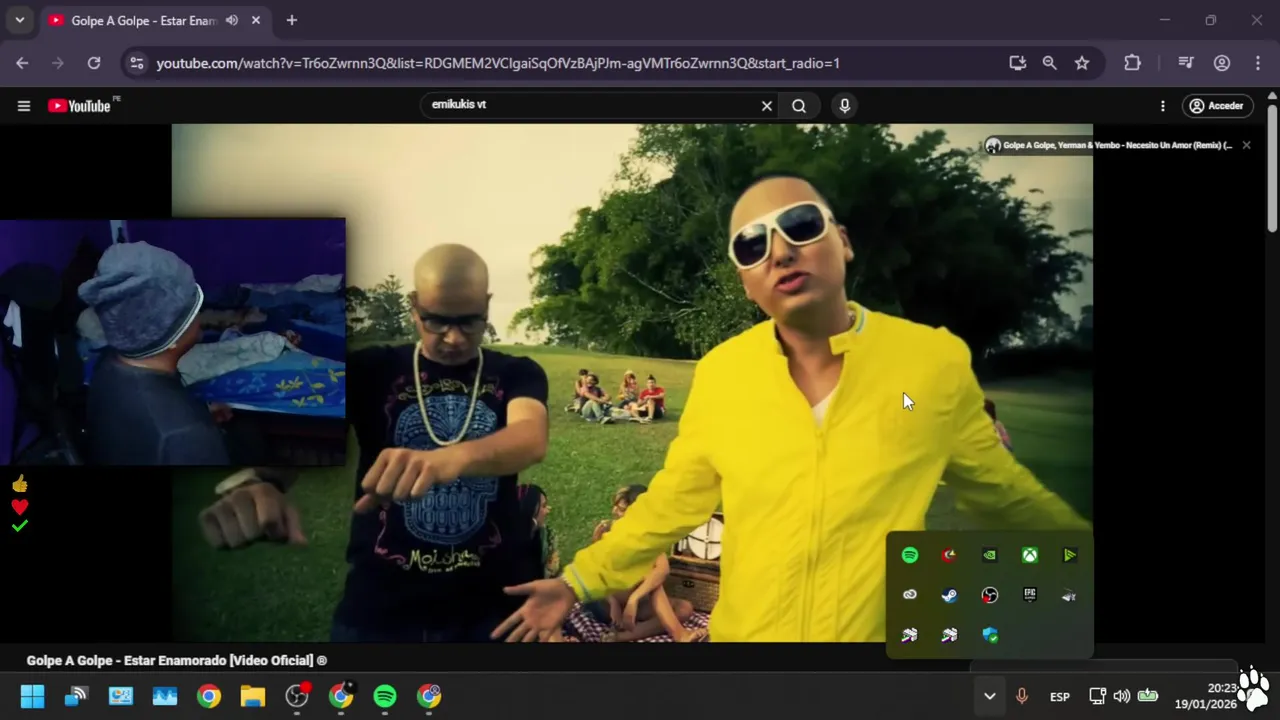Open Spotify from the taskbar
Image resolution: width=1280 pixels, height=720 pixels.
385,696
